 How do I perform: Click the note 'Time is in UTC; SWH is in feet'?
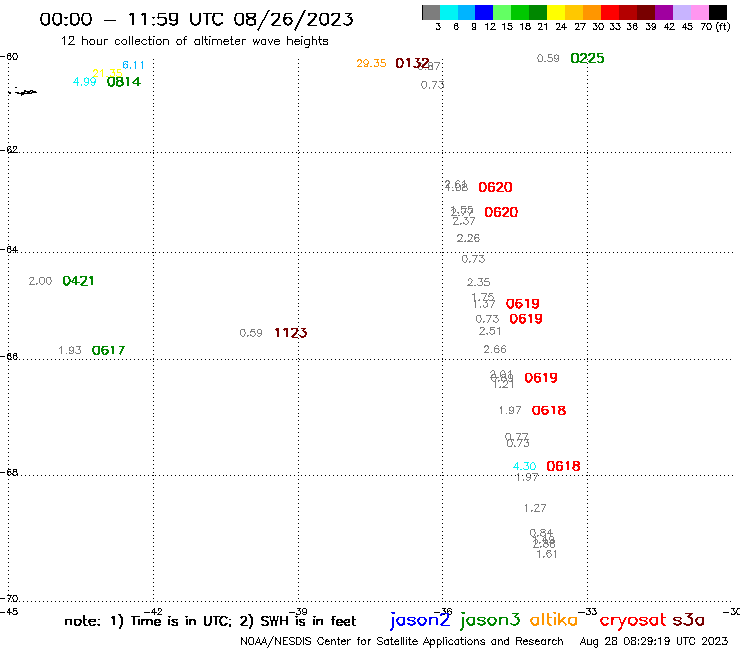[210, 621]
